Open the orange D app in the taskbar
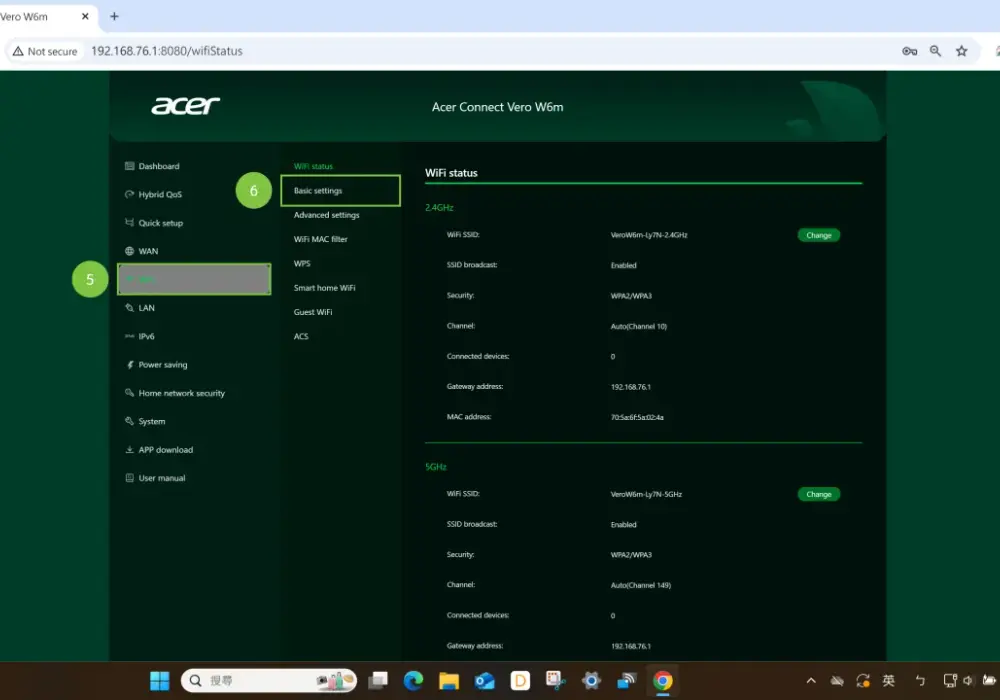Viewport: 1000px width, 700px height. coord(520,681)
